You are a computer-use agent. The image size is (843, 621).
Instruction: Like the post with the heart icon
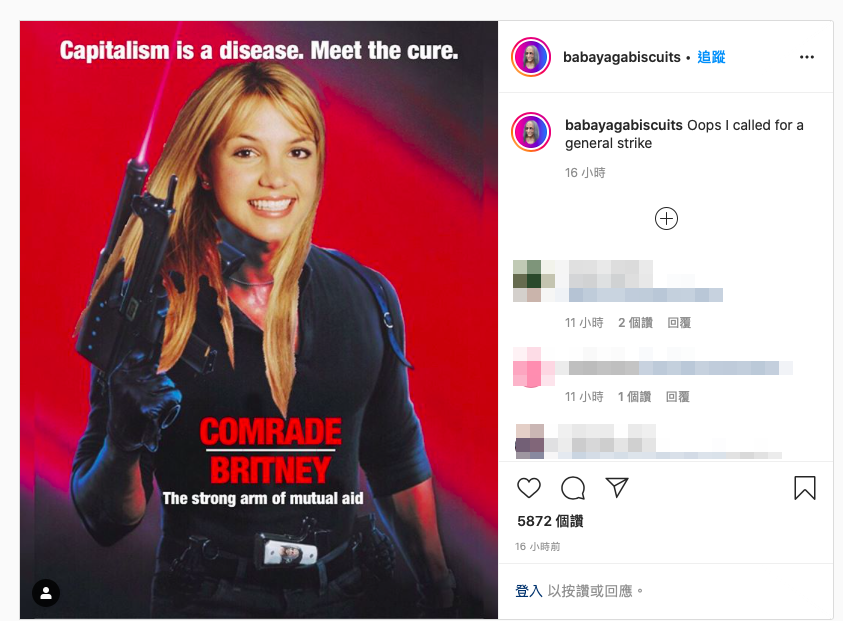point(528,488)
